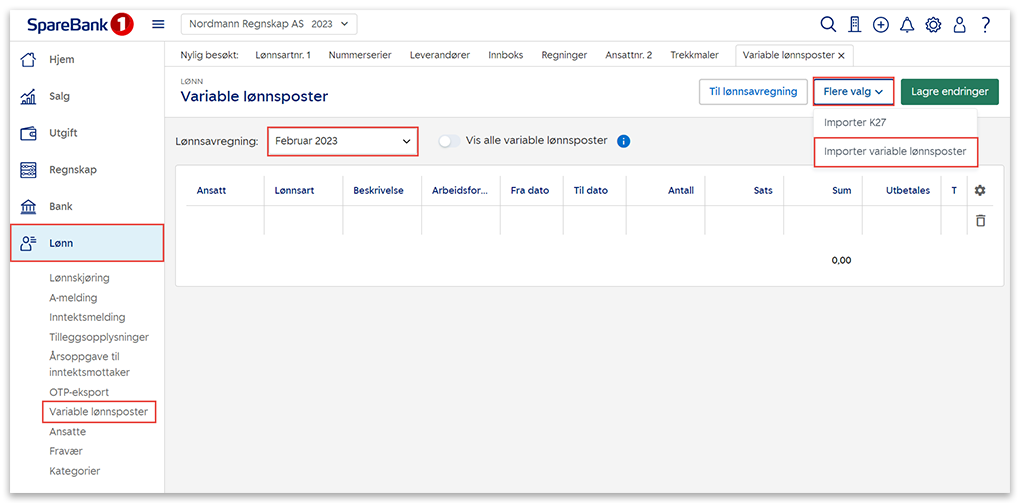Click the search magnifier icon
The width and height of the screenshot is (1020, 503).
[828, 25]
